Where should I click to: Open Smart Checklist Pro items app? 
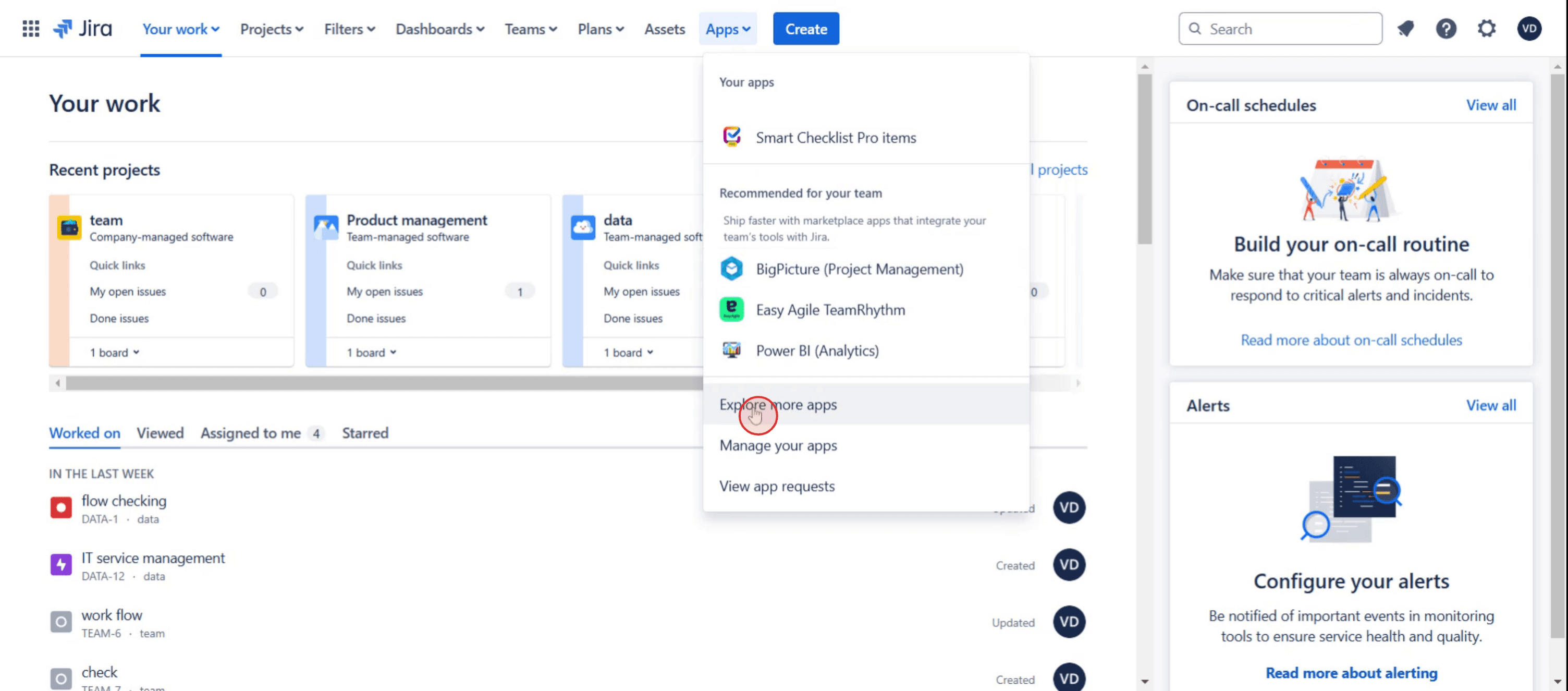(835, 138)
